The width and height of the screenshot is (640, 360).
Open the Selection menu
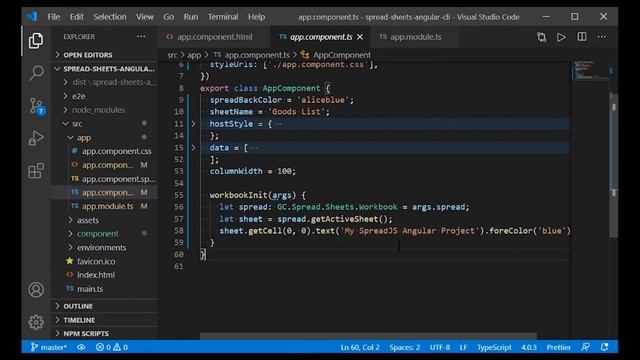(x=110, y=17)
